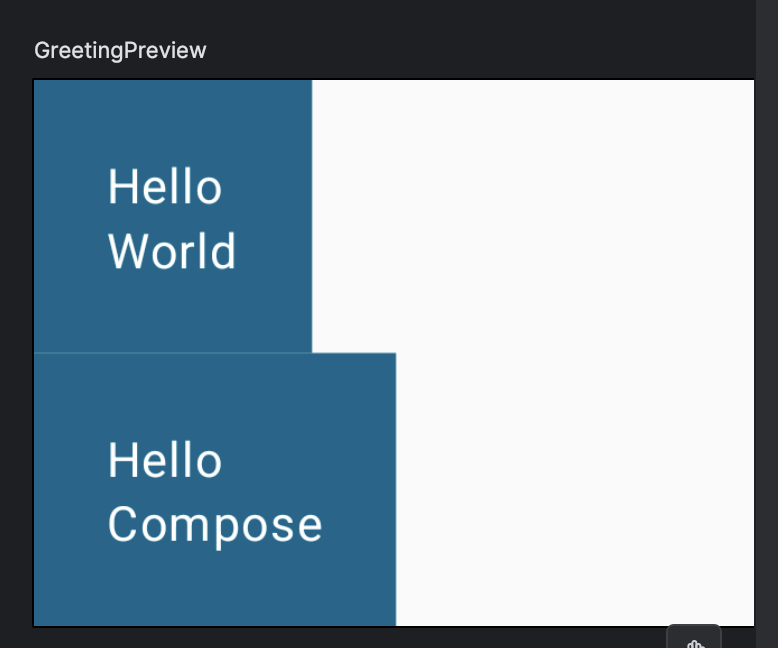Select the word World in the first card
Viewport: 778px width, 648px height.
point(172,251)
